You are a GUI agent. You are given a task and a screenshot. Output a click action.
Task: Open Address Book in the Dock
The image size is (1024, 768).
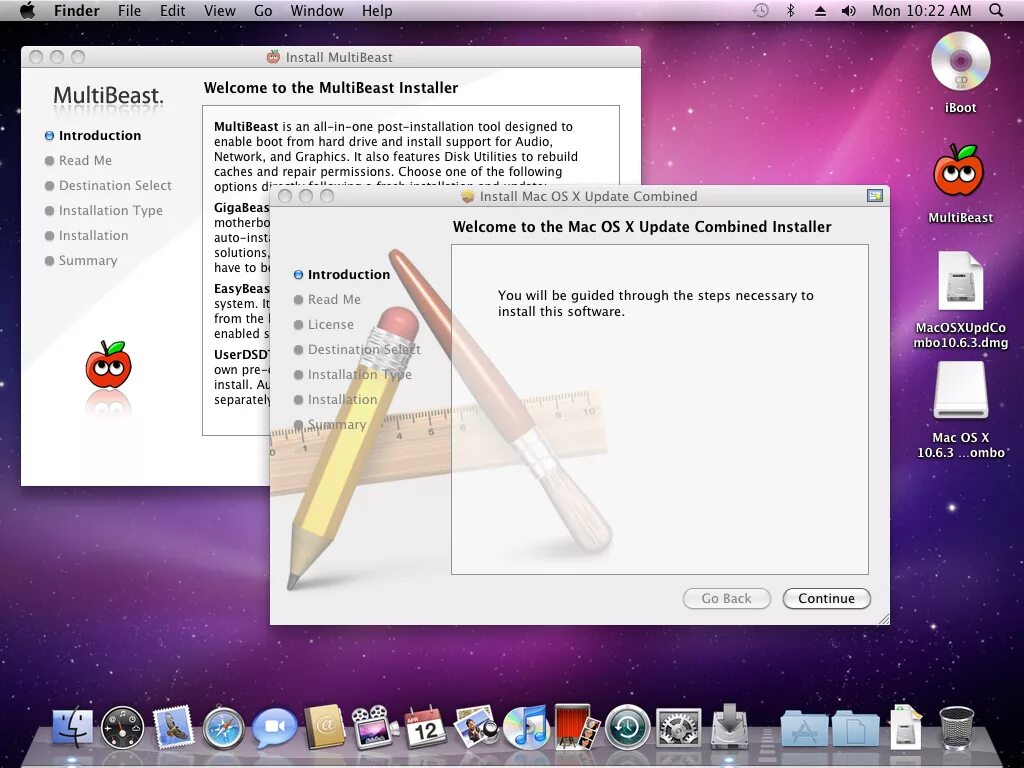pyautogui.click(x=325, y=727)
